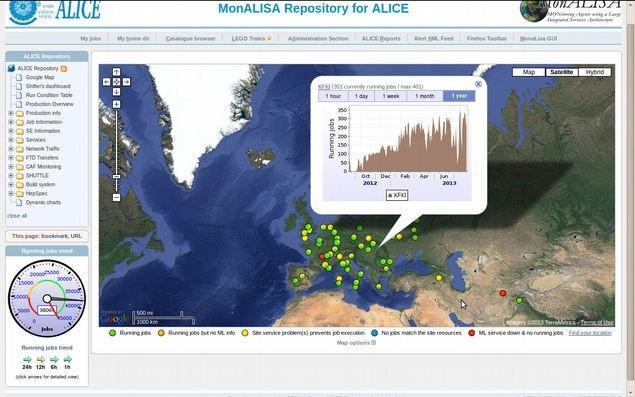Expand the Map options section

[356, 343]
